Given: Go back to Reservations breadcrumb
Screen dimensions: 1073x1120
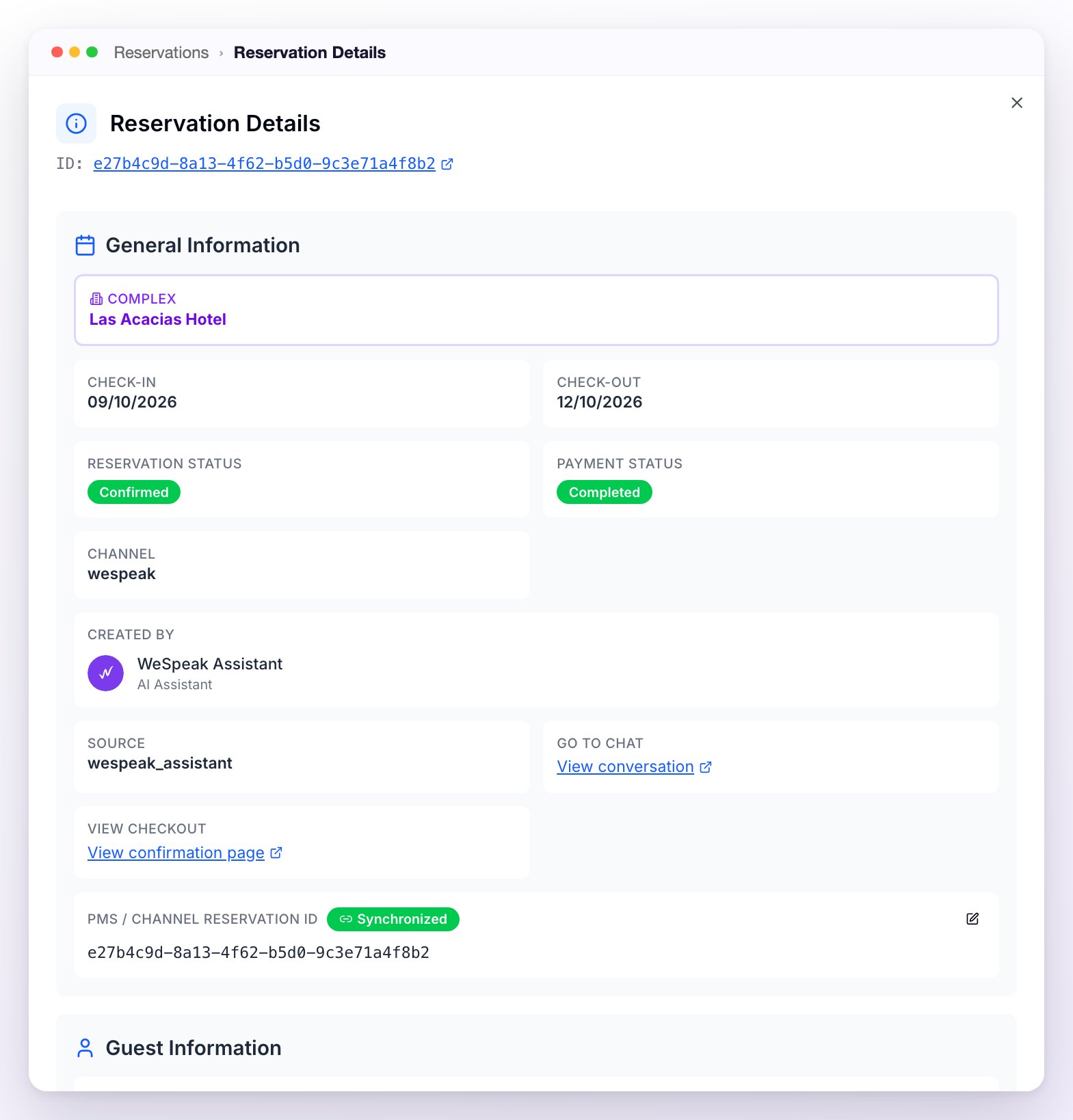Looking at the screenshot, I should (161, 53).
